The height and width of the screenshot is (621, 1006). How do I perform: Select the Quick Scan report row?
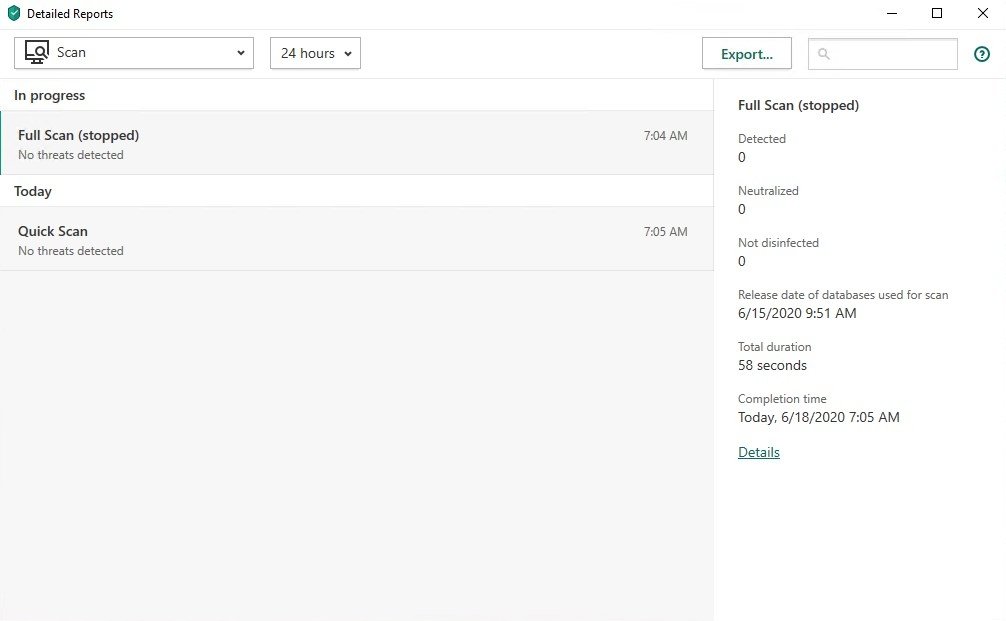click(357, 239)
